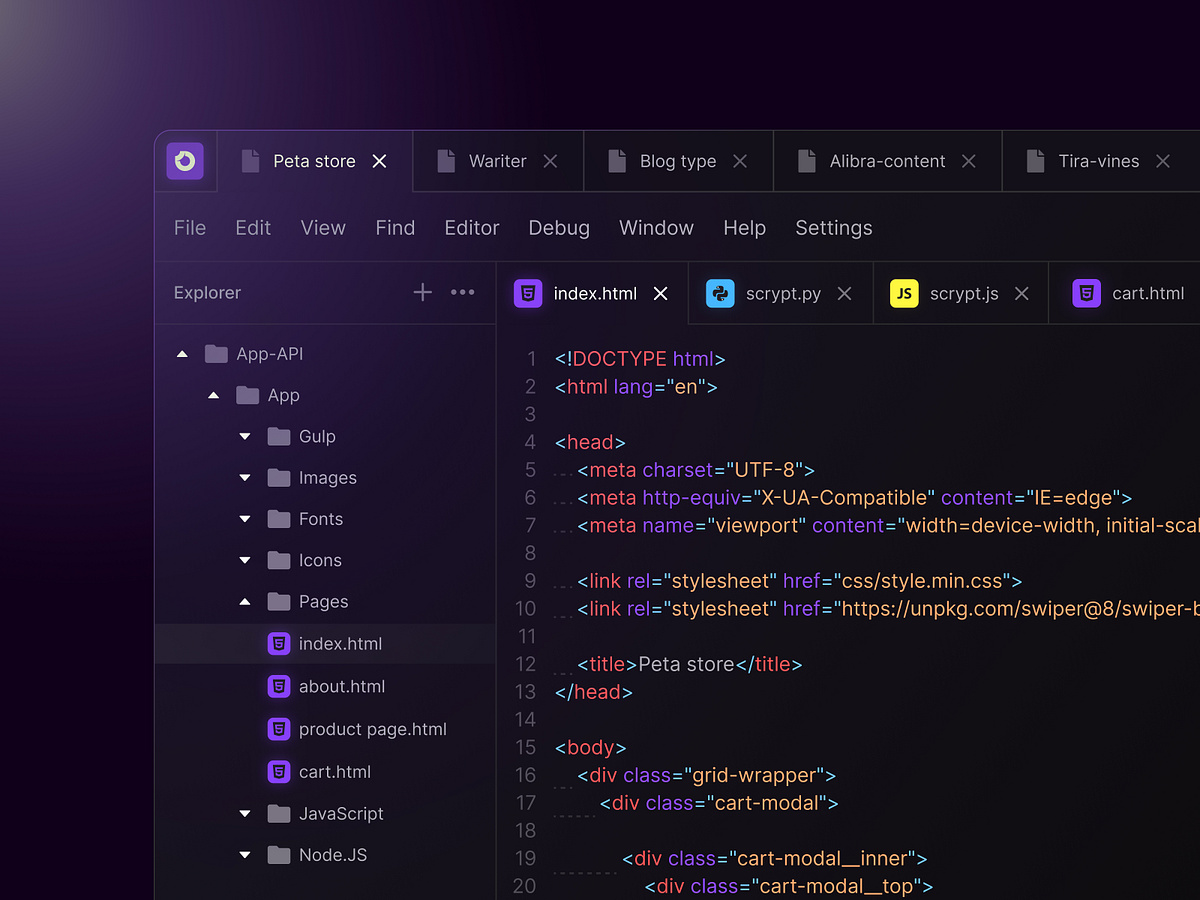1200x900 pixels.
Task: Expand the Icons folder arrow
Action: (x=245, y=561)
